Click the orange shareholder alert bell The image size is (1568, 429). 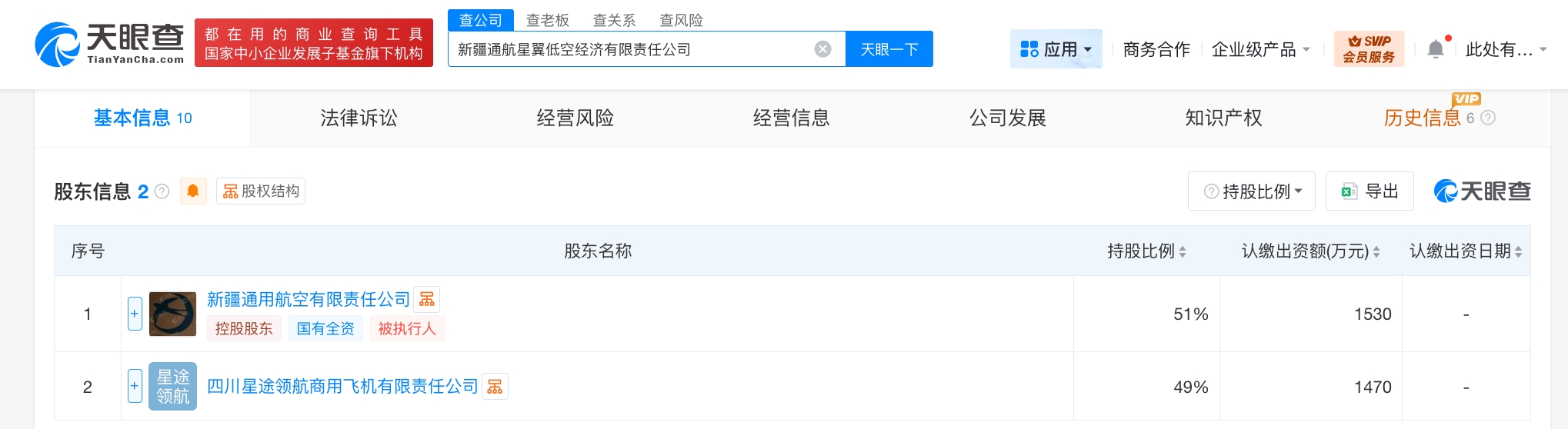193,191
